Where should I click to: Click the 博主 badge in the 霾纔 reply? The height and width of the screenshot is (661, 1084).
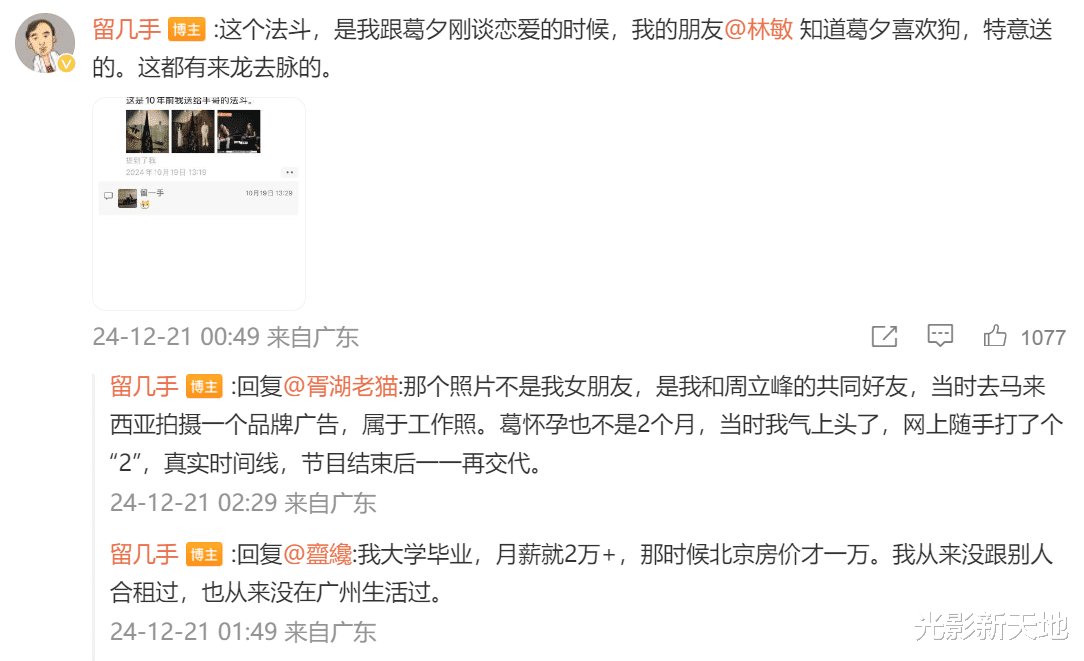click(x=204, y=555)
